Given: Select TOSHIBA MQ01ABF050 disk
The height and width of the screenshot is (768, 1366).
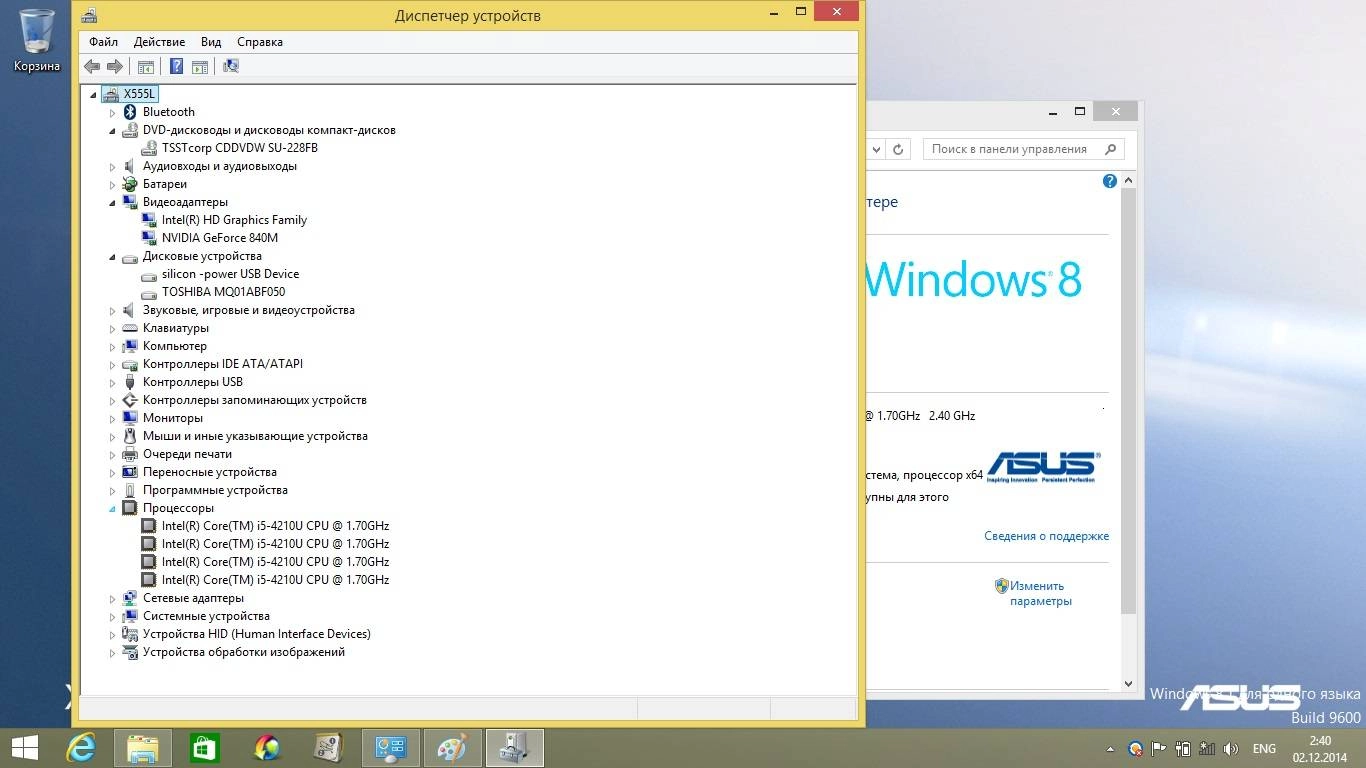Looking at the screenshot, I should [x=223, y=292].
